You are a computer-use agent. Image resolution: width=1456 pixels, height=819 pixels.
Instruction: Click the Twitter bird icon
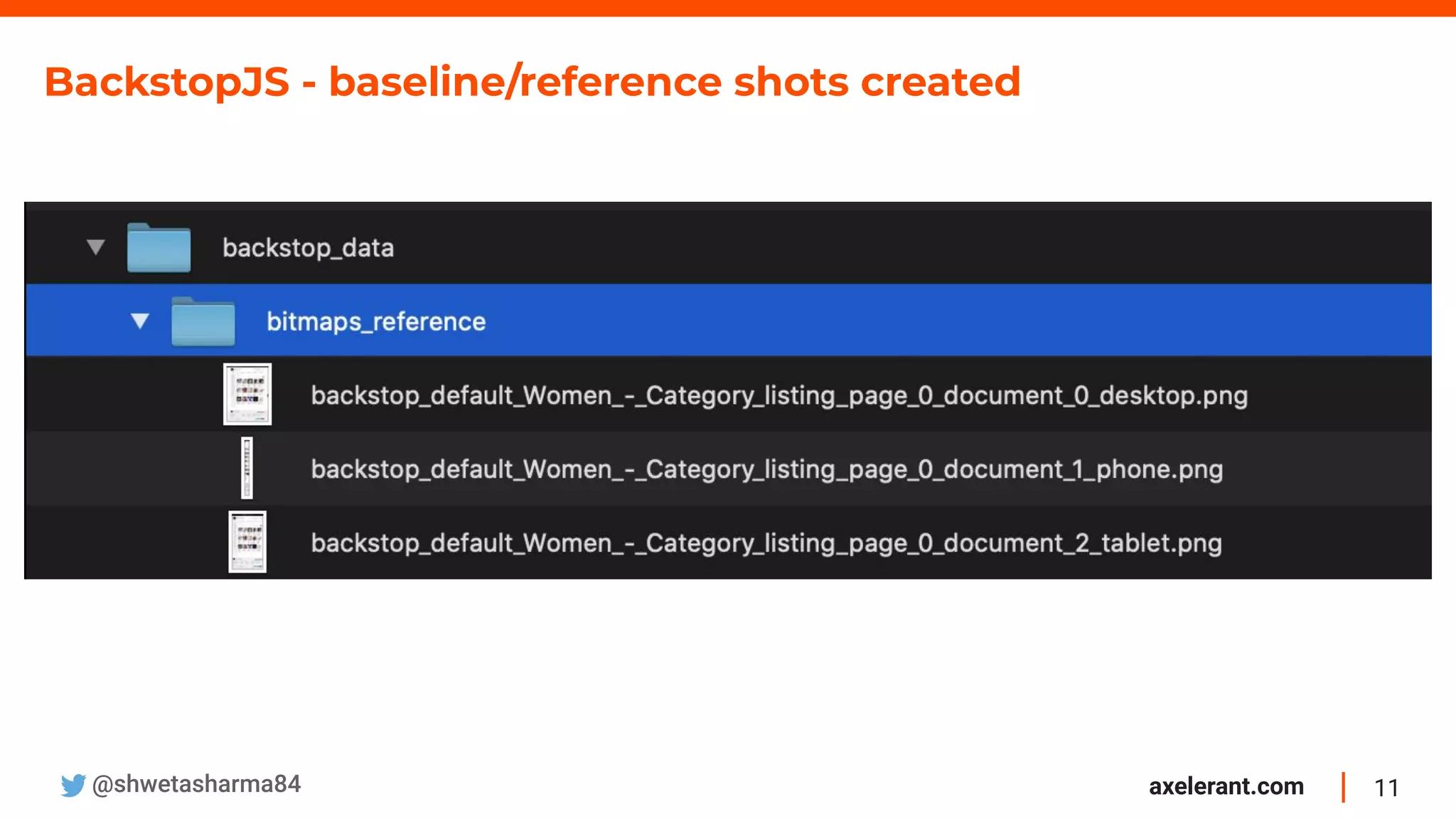point(73,785)
